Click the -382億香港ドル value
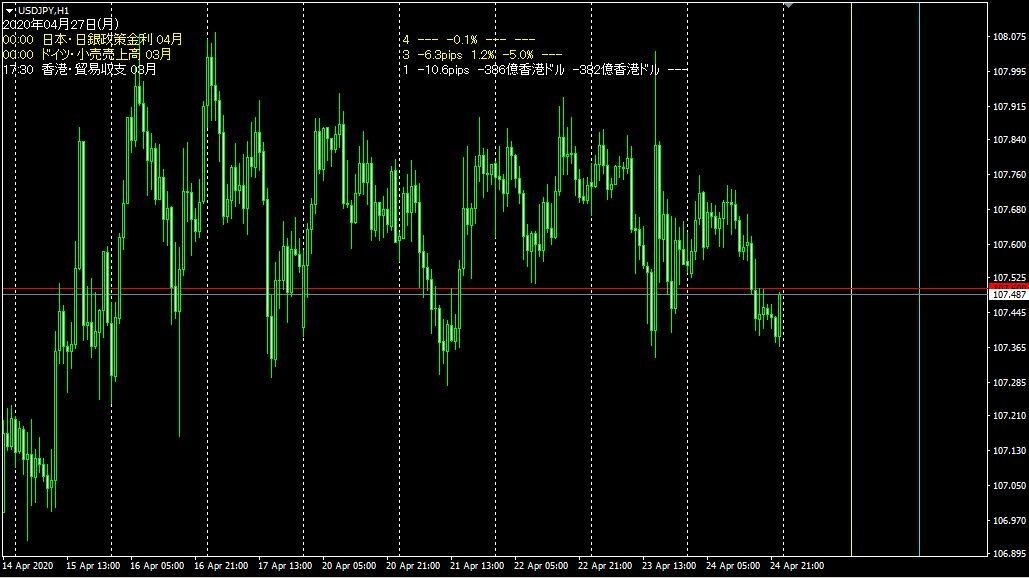This screenshot has height=578, width=1029. 616,70
